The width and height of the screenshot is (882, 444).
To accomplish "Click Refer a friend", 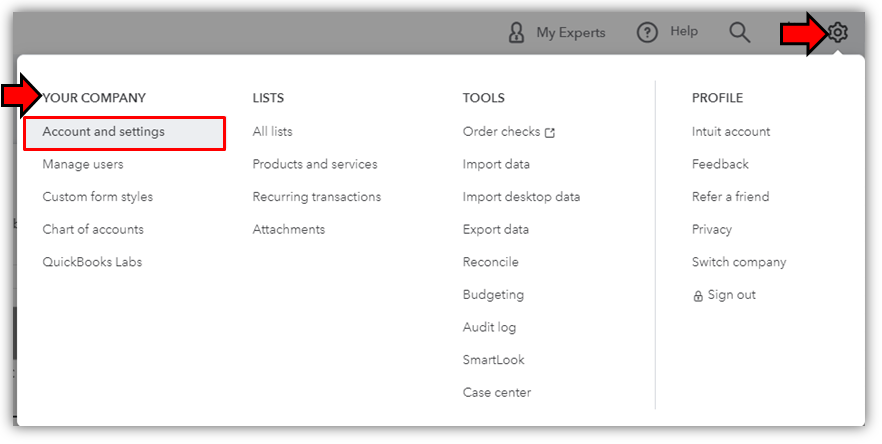I will click(730, 197).
